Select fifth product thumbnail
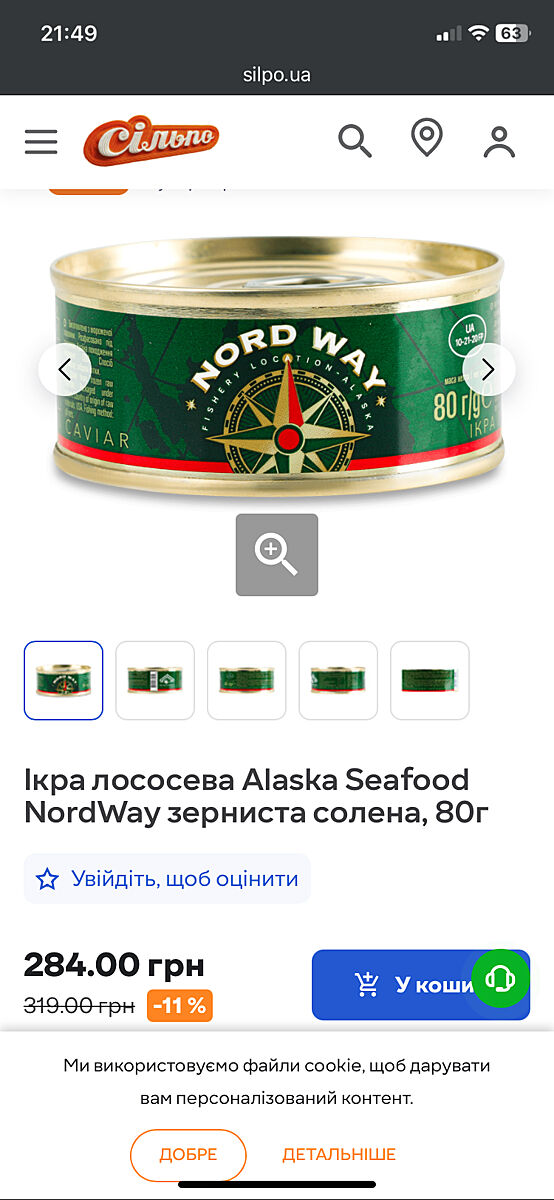Screen dimensions: 554x1200 pyautogui.click(x=430, y=680)
